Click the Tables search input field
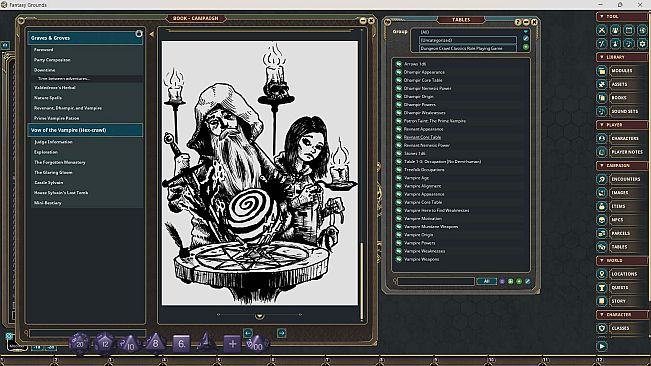This screenshot has width=651, height=366. pyautogui.click(x=436, y=281)
